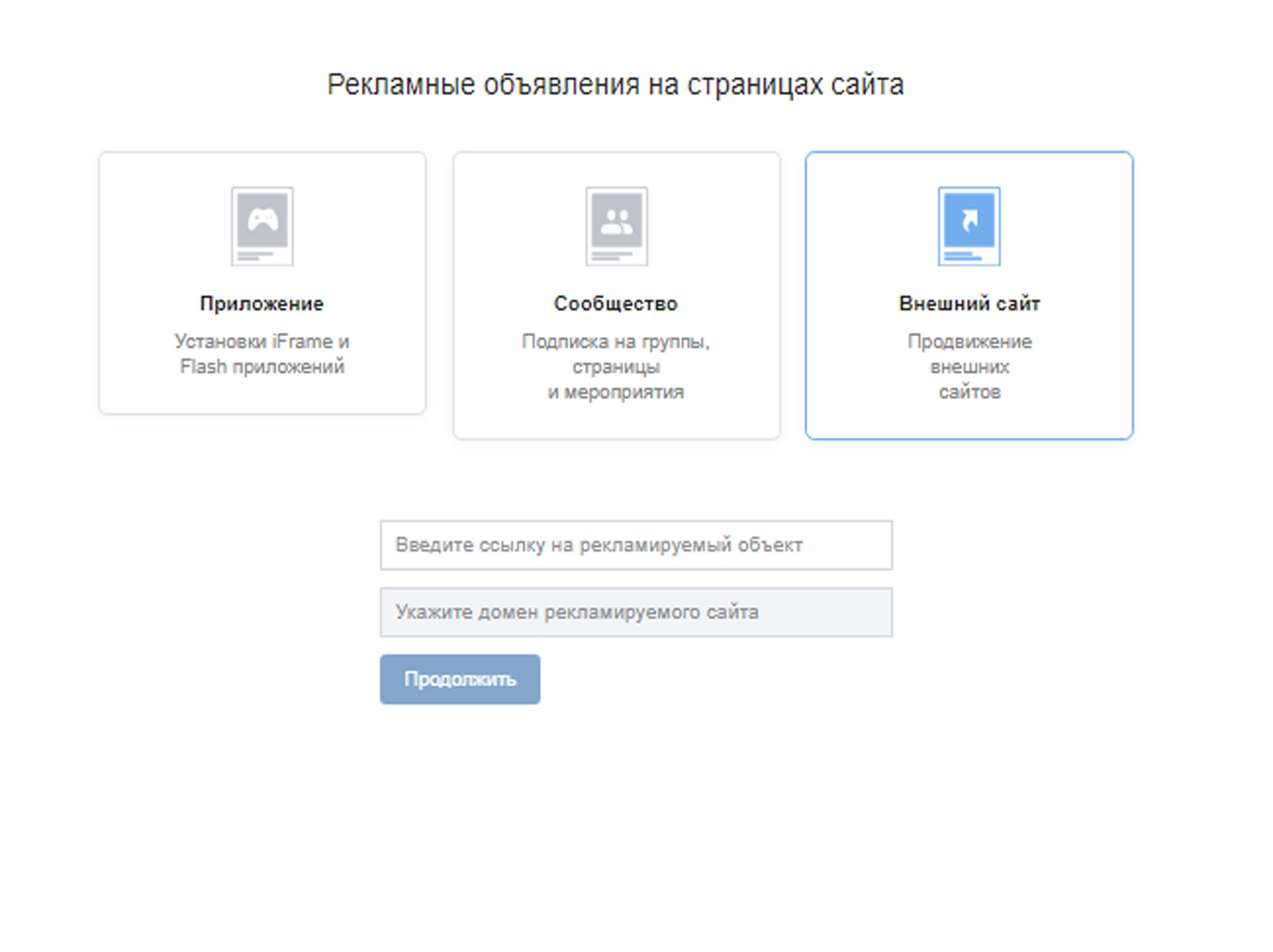
Task: Click the 'Продвижение' word in Внешний сайт card
Action: click(969, 341)
